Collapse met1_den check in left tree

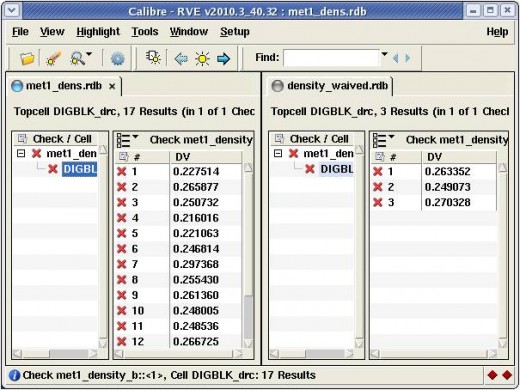click(21, 153)
